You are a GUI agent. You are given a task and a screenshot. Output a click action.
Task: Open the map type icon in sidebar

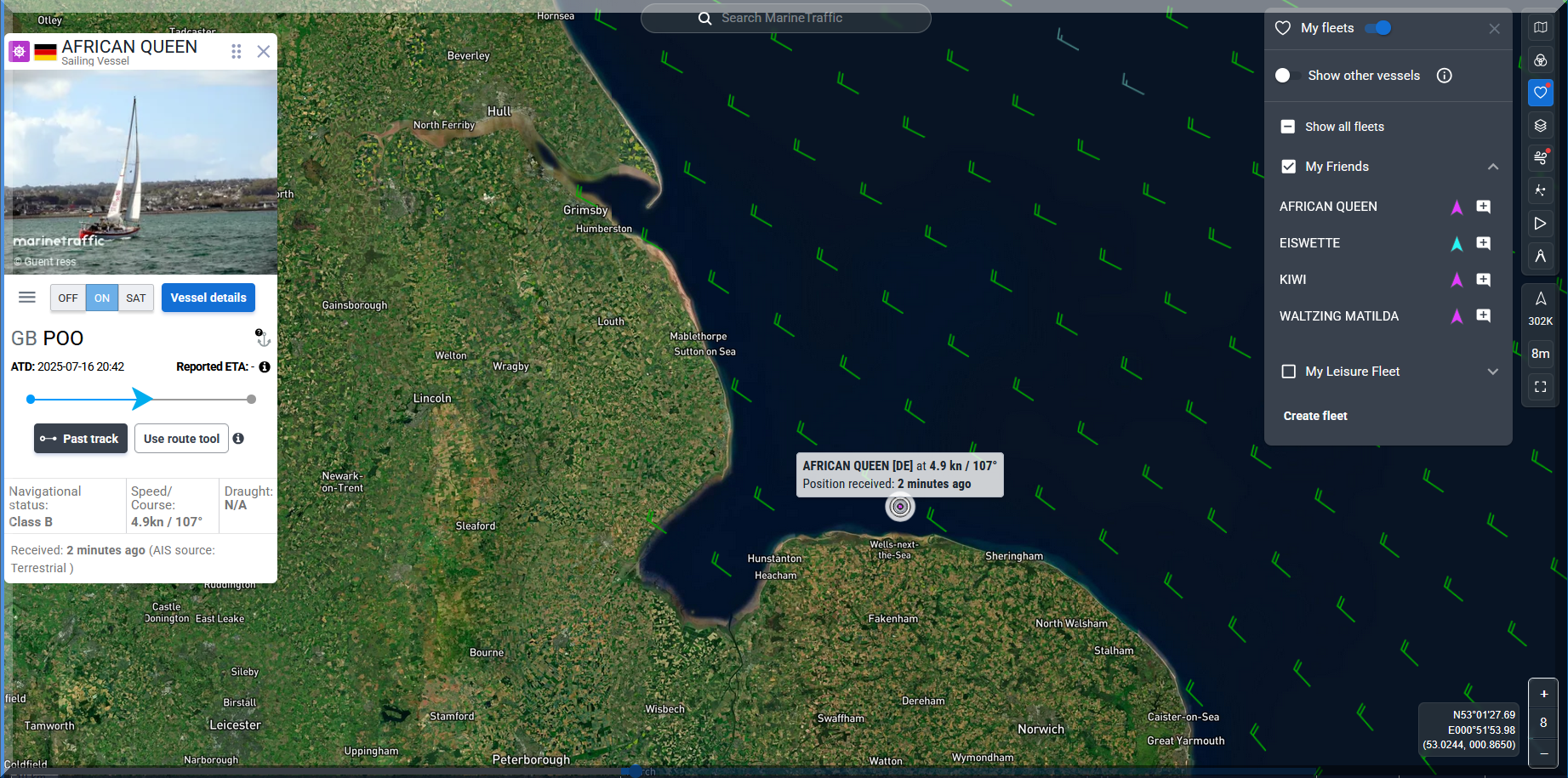pyautogui.click(x=1540, y=28)
